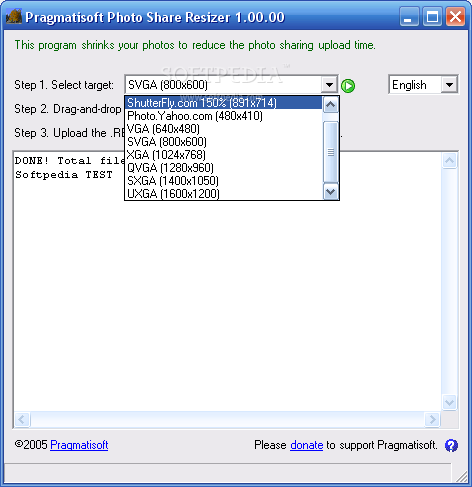This screenshot has width=472, height=487.
Task: Select XGA (1024x768) option
Action: click(223, 155)
